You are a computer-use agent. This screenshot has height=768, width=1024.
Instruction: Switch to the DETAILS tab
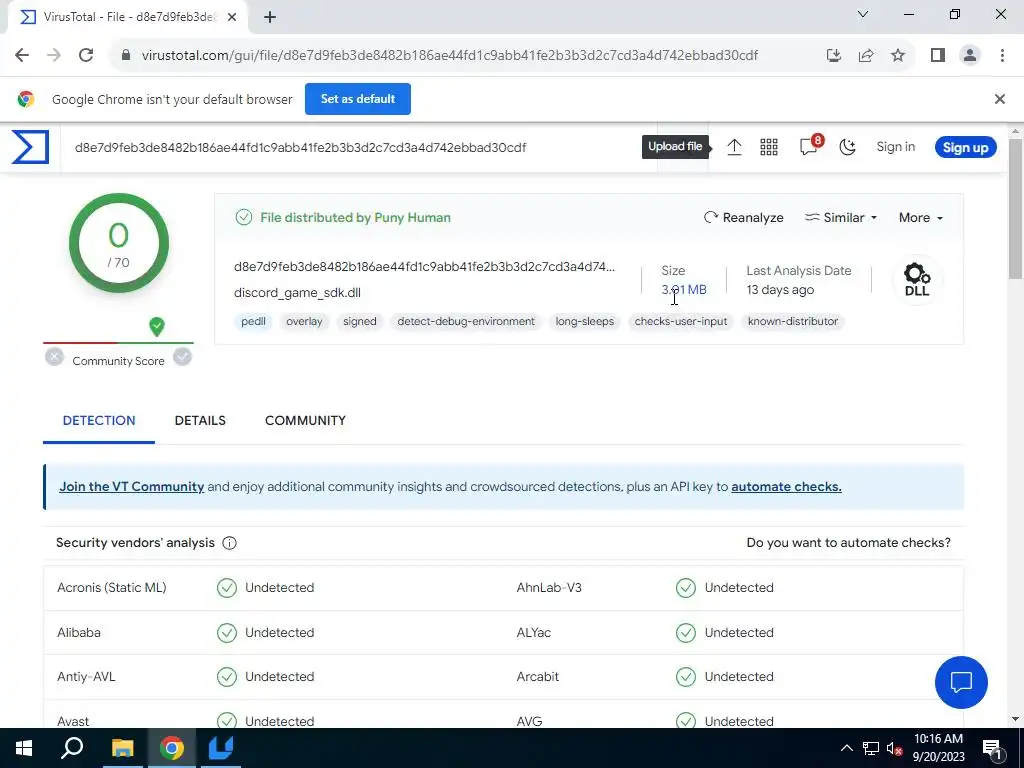point(200,421)
